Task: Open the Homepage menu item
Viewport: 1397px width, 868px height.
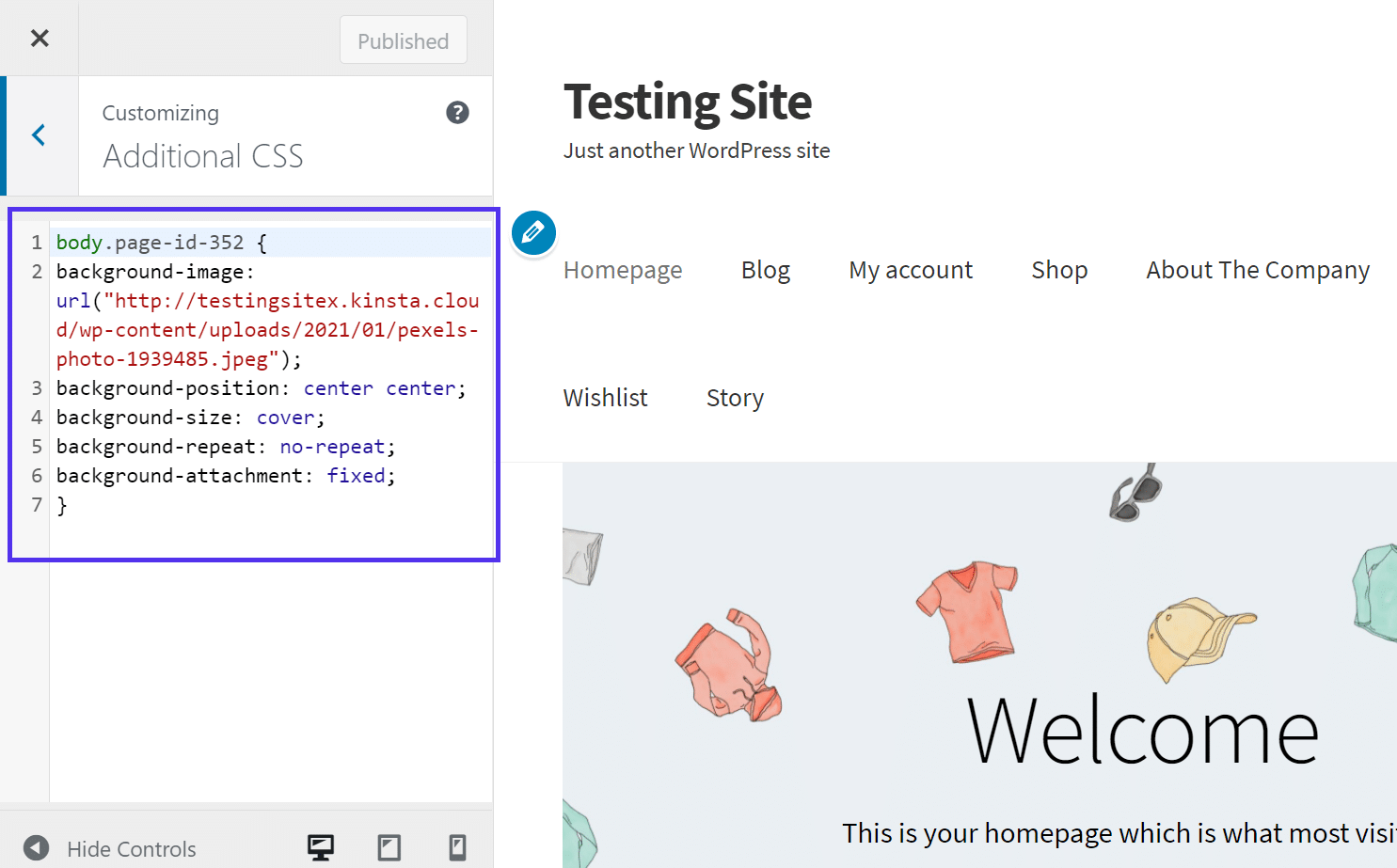Action: click(622, 270)
